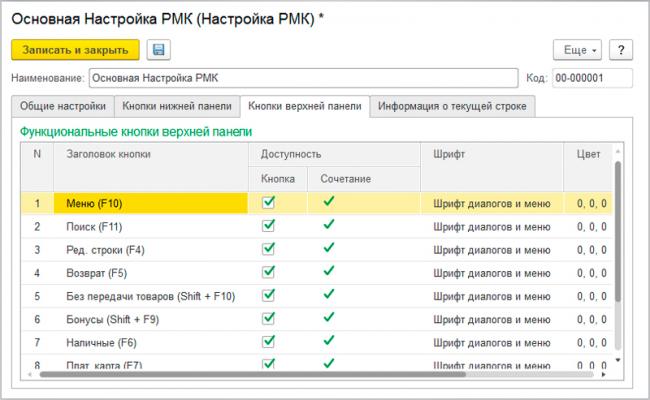Viewport: 650px width, 400px height.
Task: Click Записать и закрыть button
Action: pyautogui.click(x=75, y=50)
